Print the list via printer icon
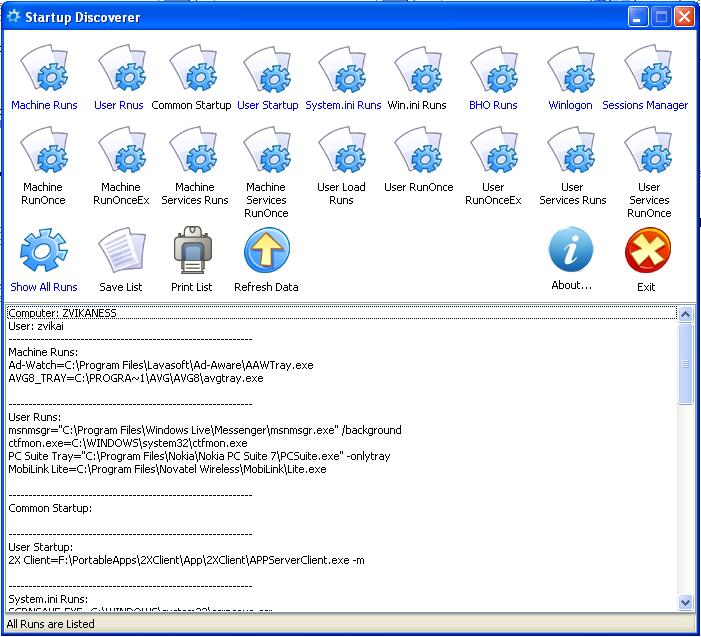Viewport: 701px width, 637px height. tap(193, 250)
